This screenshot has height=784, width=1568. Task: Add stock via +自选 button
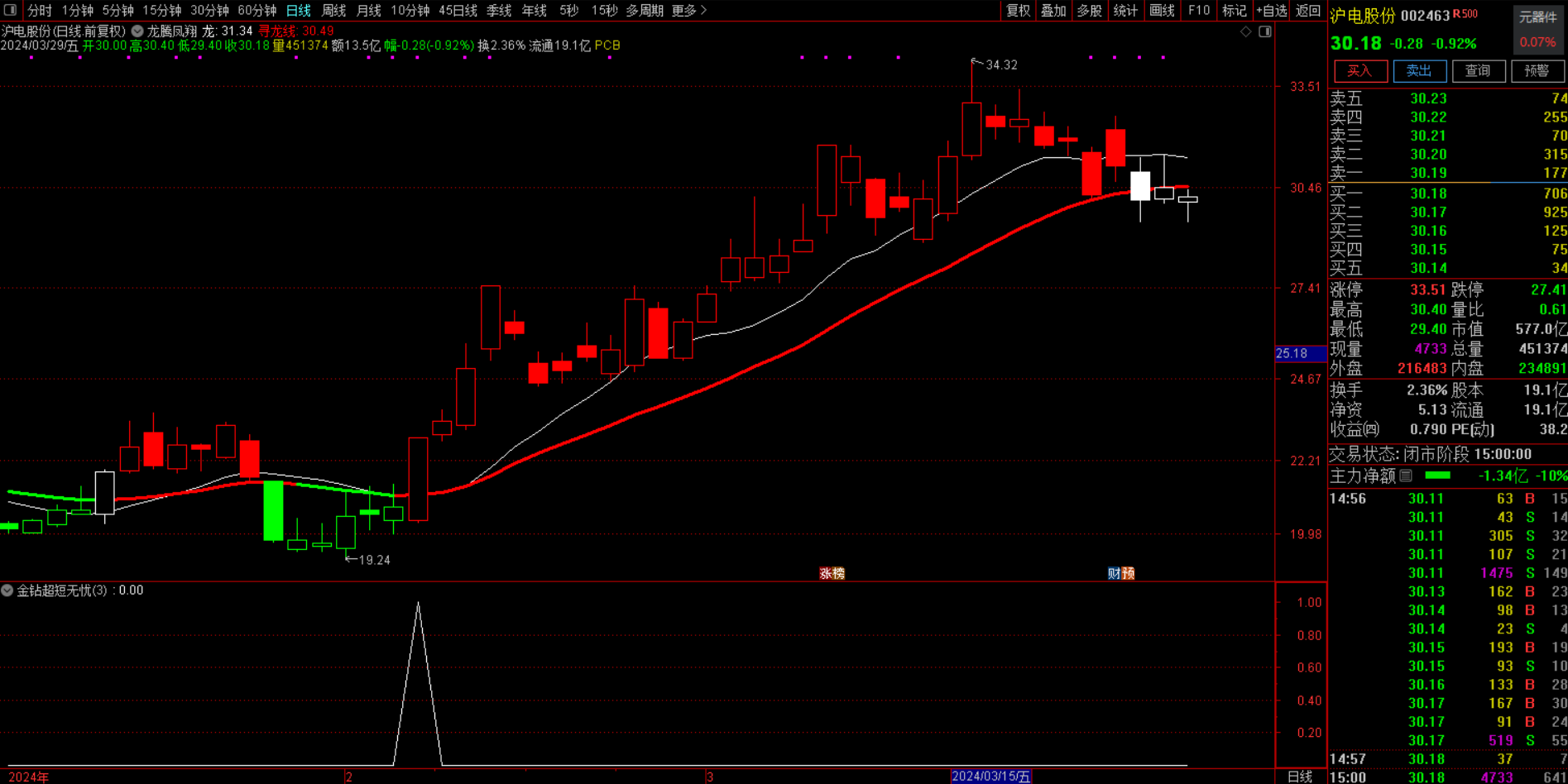point(1271,10)
